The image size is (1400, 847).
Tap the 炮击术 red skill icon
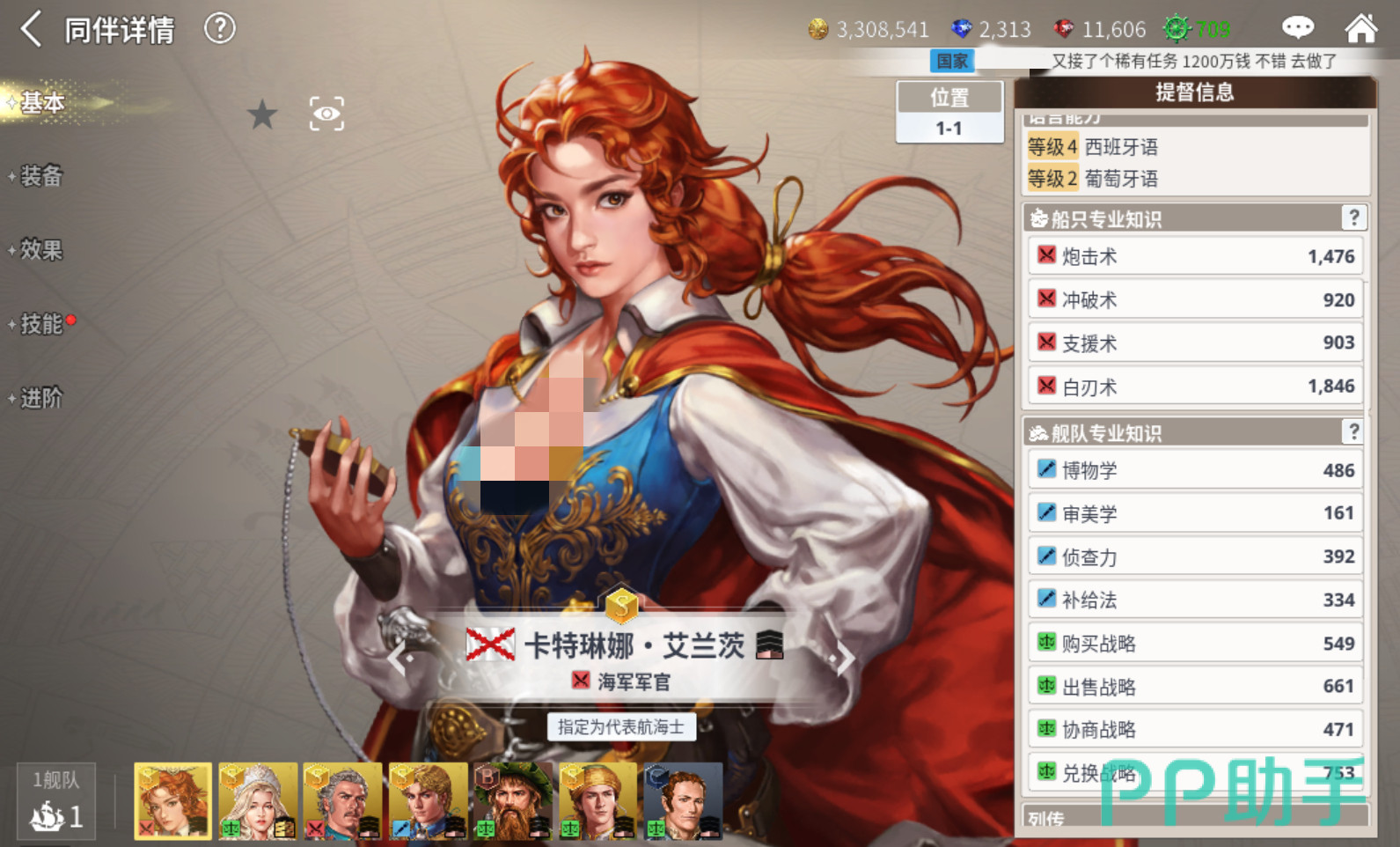click(x=1046, y=255)
